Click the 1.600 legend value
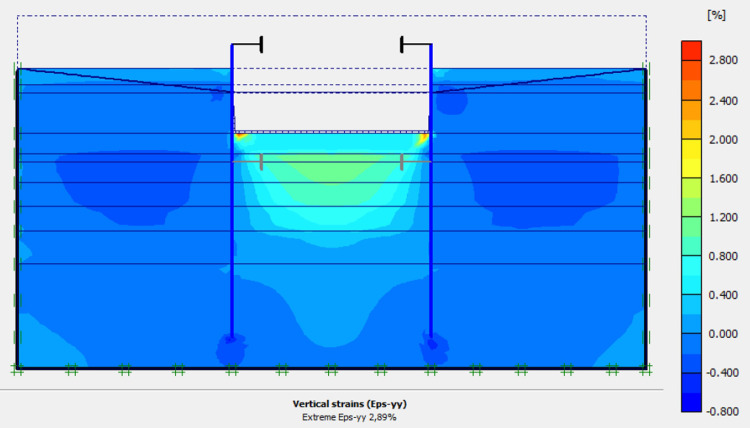Image resolution: width=750 pixels, height=428 pixels. point(723,178)
